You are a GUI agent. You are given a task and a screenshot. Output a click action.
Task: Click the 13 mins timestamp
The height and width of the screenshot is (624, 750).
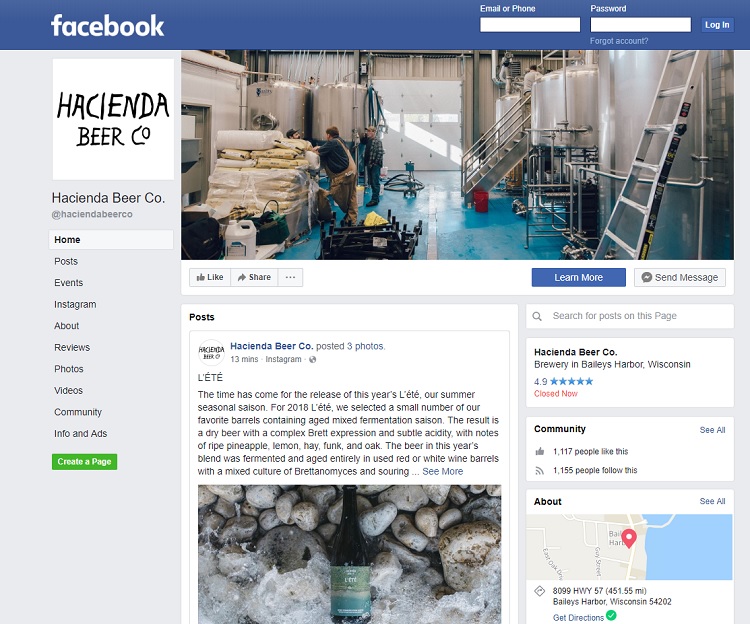point(244,360)
